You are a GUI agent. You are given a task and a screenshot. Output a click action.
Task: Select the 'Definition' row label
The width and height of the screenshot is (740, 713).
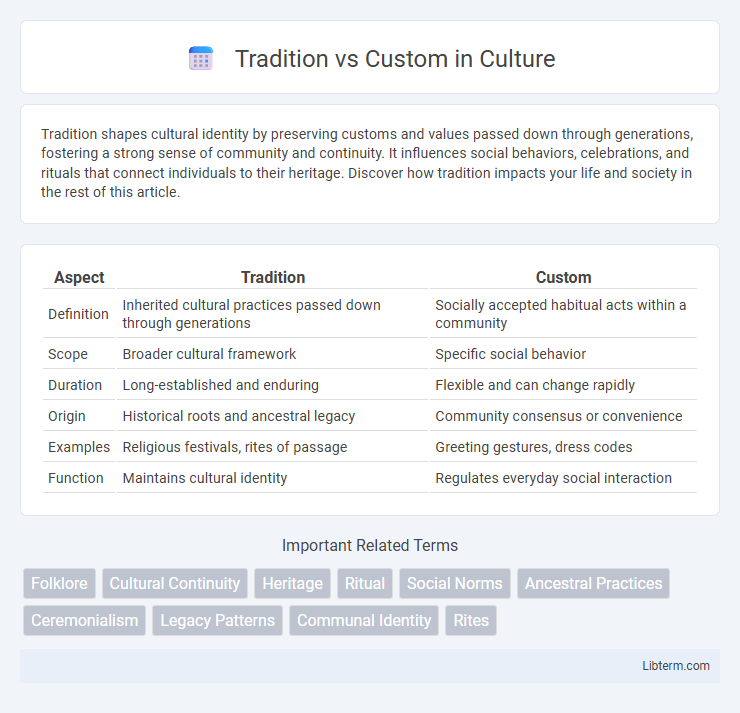click(x=78, y=314)
